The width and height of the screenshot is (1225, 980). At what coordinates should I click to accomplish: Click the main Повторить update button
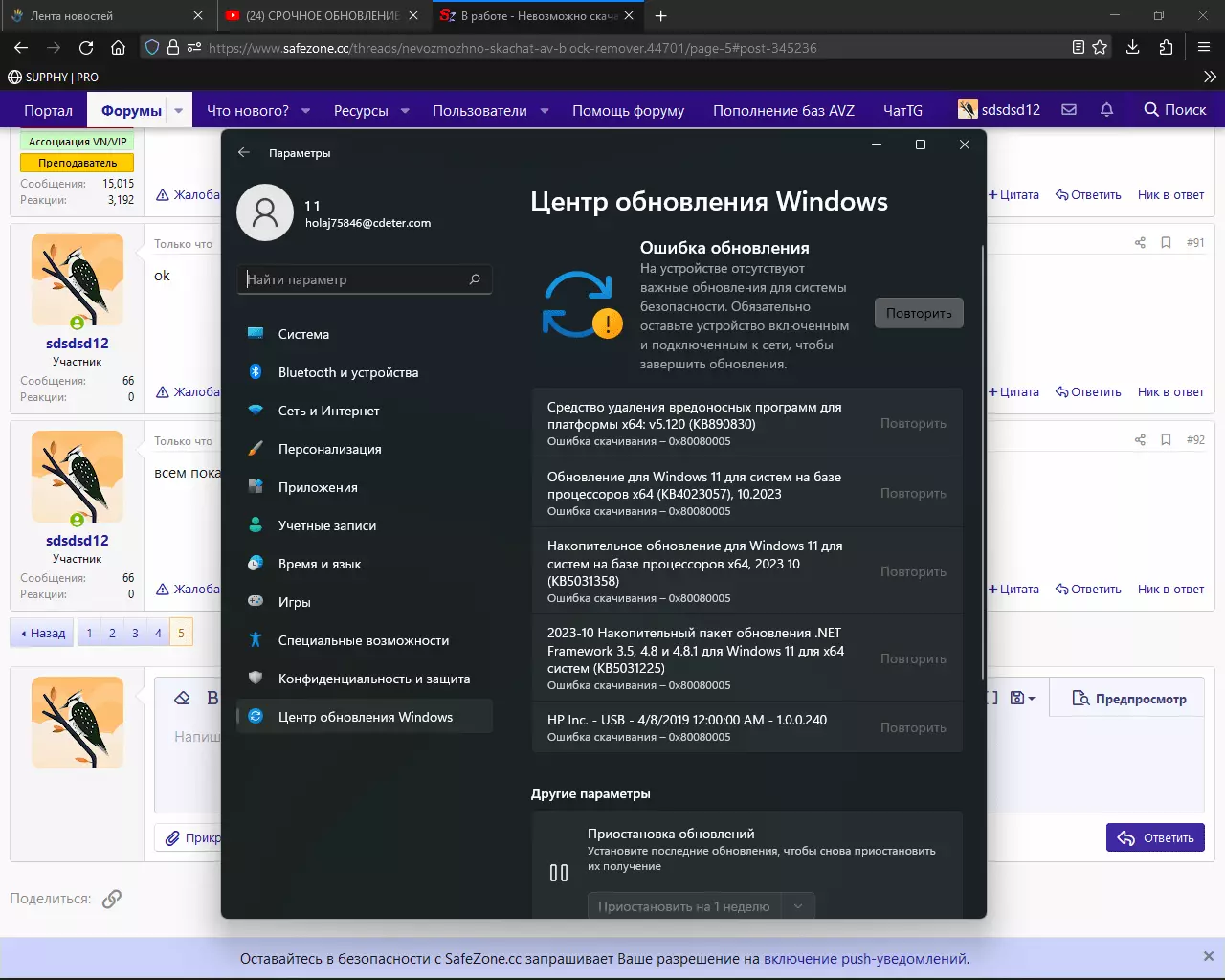[x=919, y=313]
